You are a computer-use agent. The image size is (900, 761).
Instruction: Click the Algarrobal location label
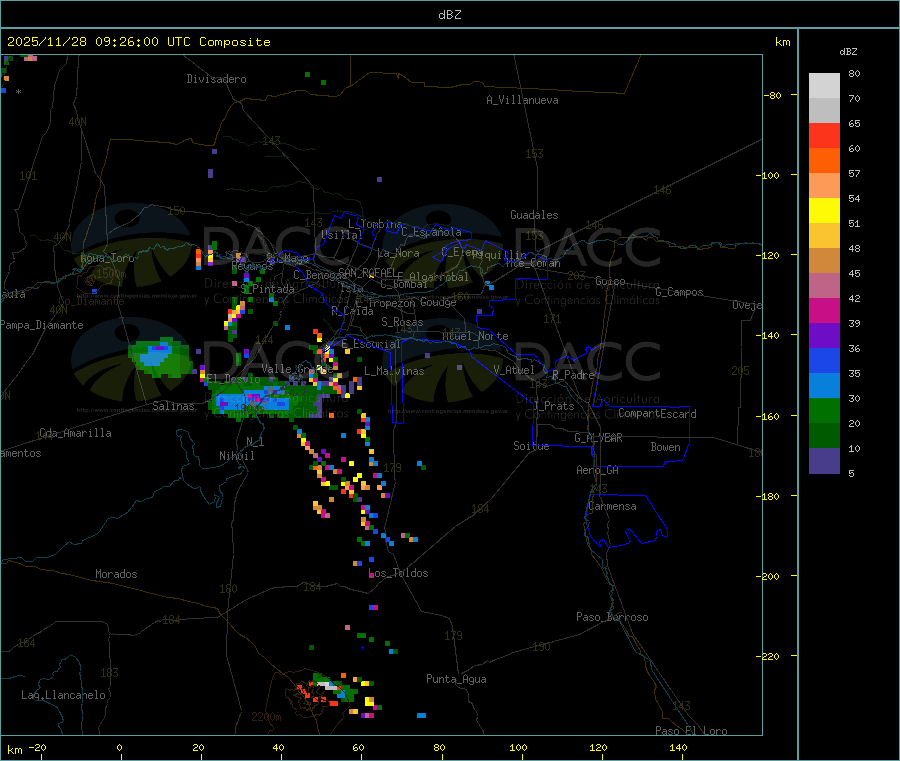tap(439, 277)
